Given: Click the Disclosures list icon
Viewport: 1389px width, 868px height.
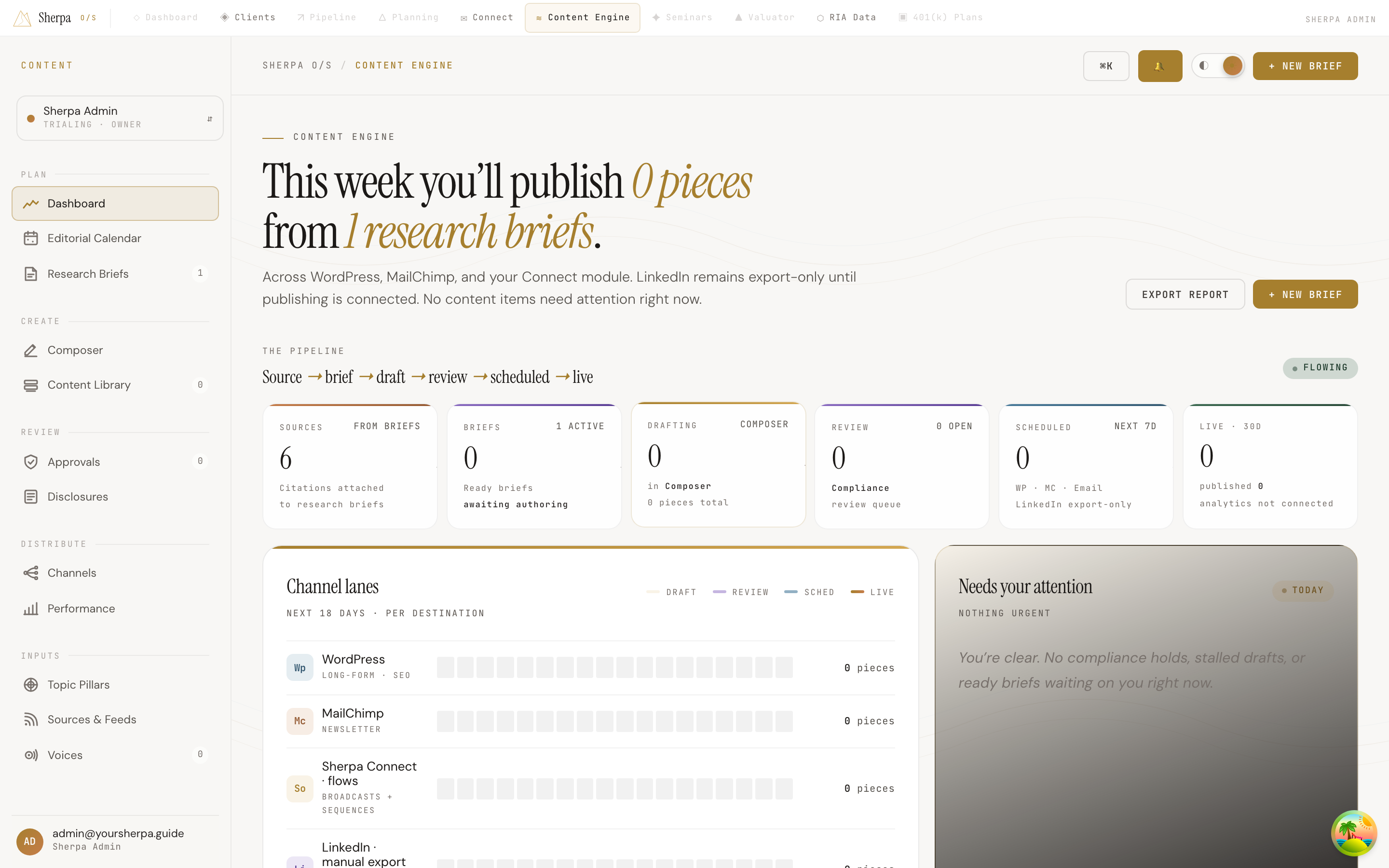Looking at the screenshot, I should point(31,497).
